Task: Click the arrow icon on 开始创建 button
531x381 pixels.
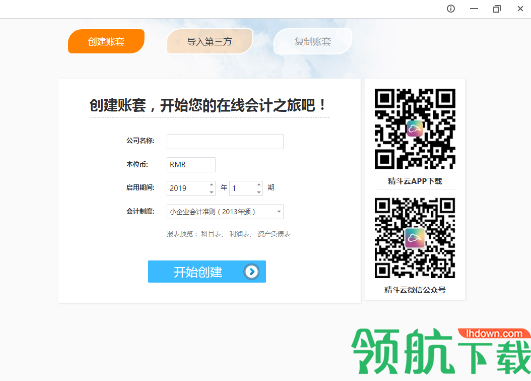Action: click(x=251, y=271)
